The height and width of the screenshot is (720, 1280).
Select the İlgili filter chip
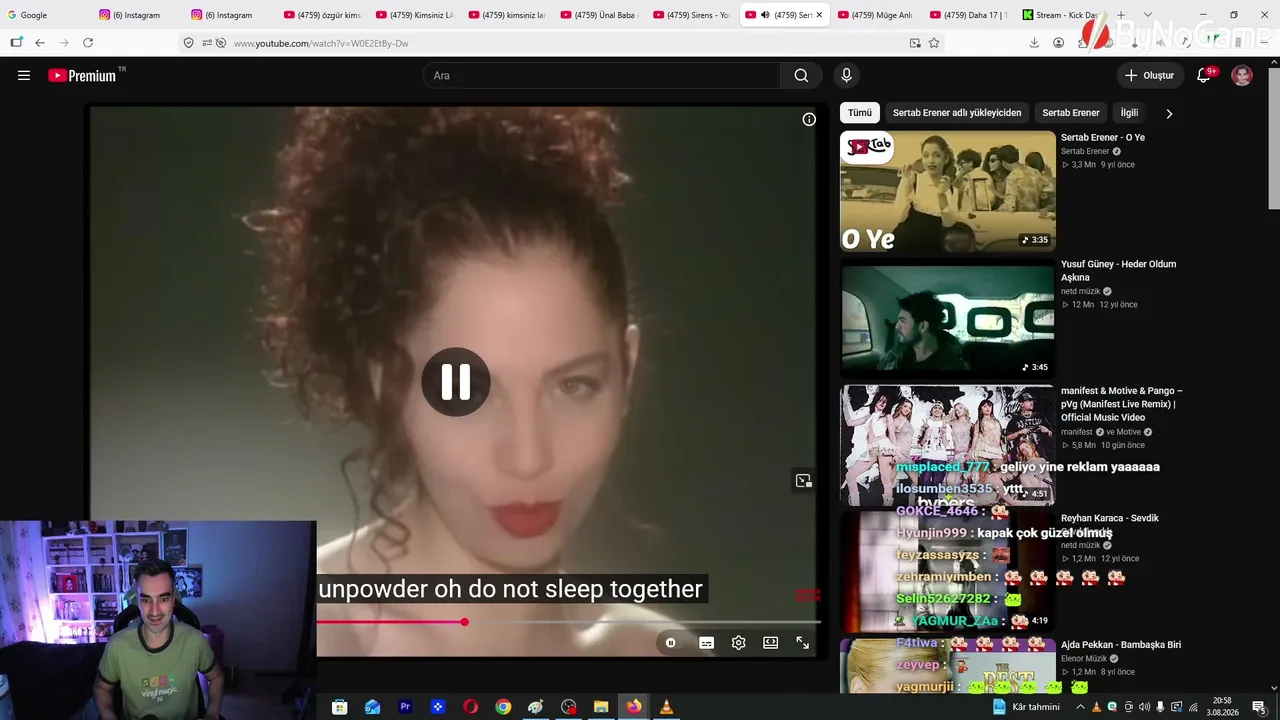(x=1129, y=113)
